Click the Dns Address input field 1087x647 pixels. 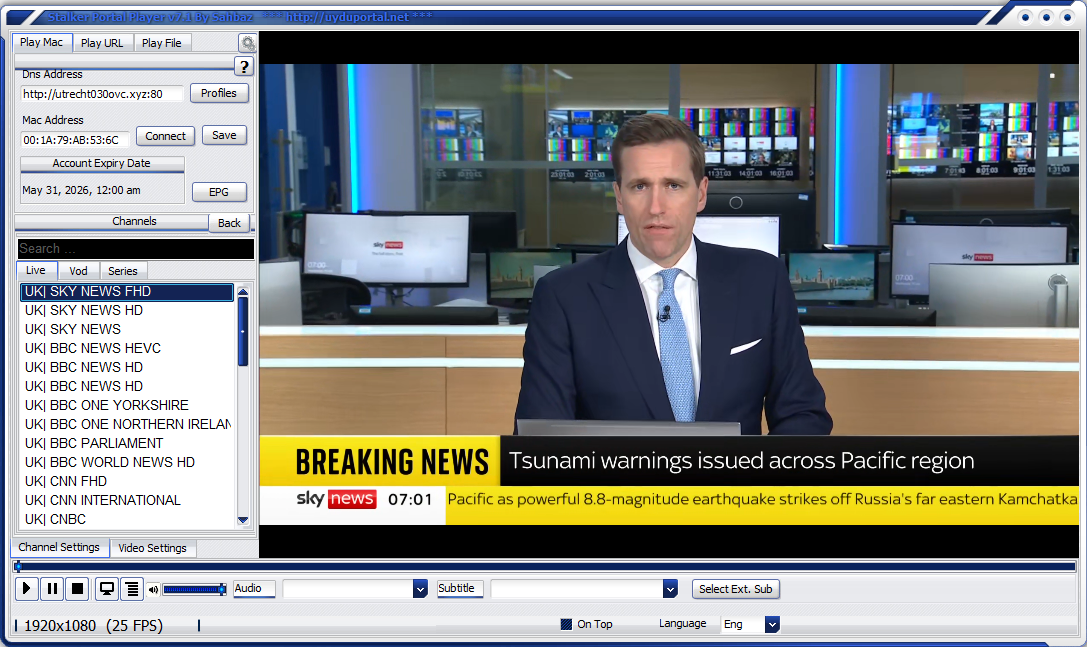102,94
